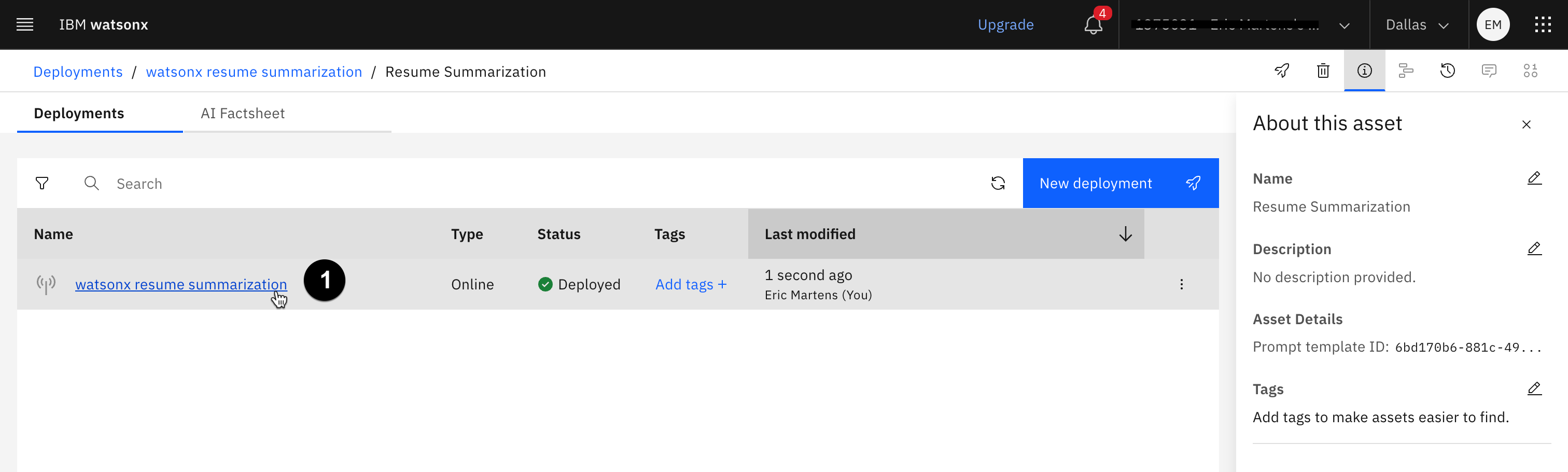The height and width of the screenshot is (472, 1568).
Task: Open the notifications bell
Action: click(x=1093, y=25)
